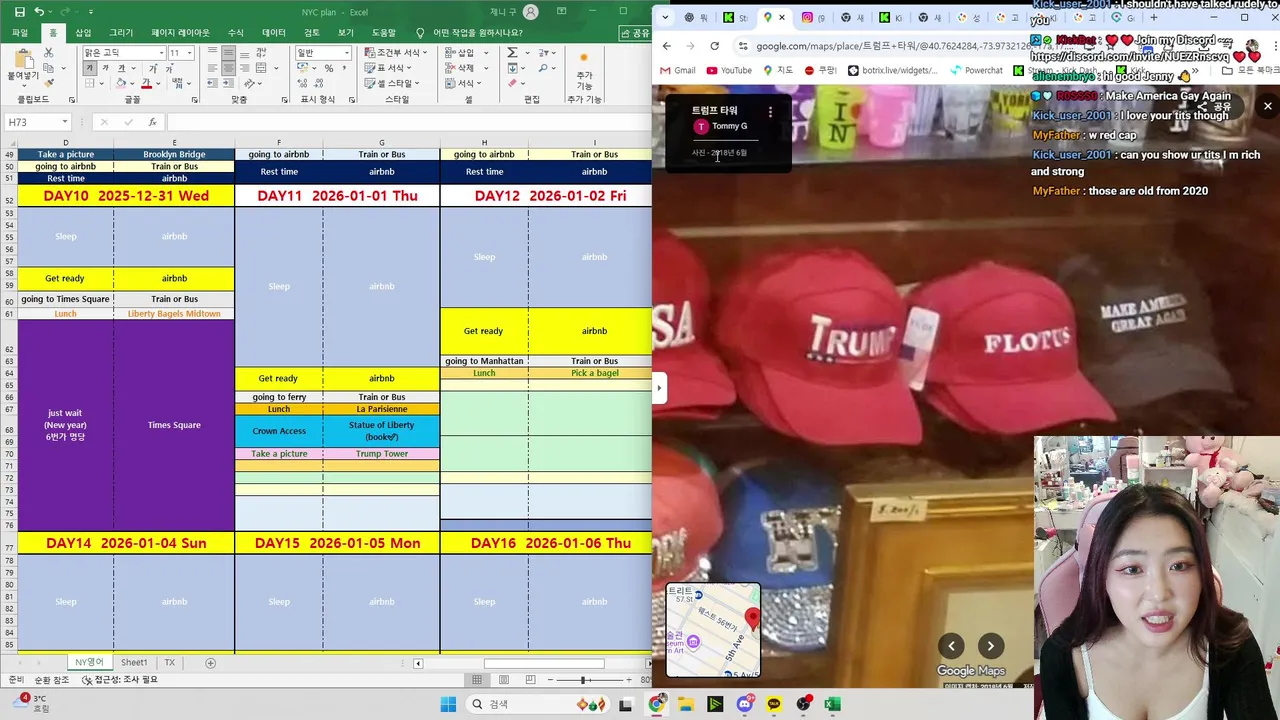
Task: Click the eraser Clear icon
Action: (x=513, y=83)
